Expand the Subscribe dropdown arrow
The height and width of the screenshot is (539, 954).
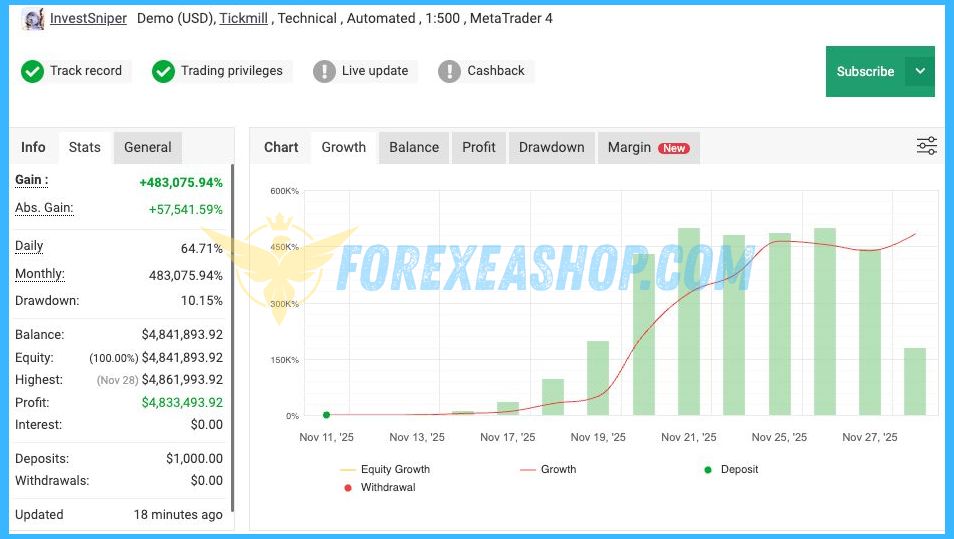click(920, 71)
